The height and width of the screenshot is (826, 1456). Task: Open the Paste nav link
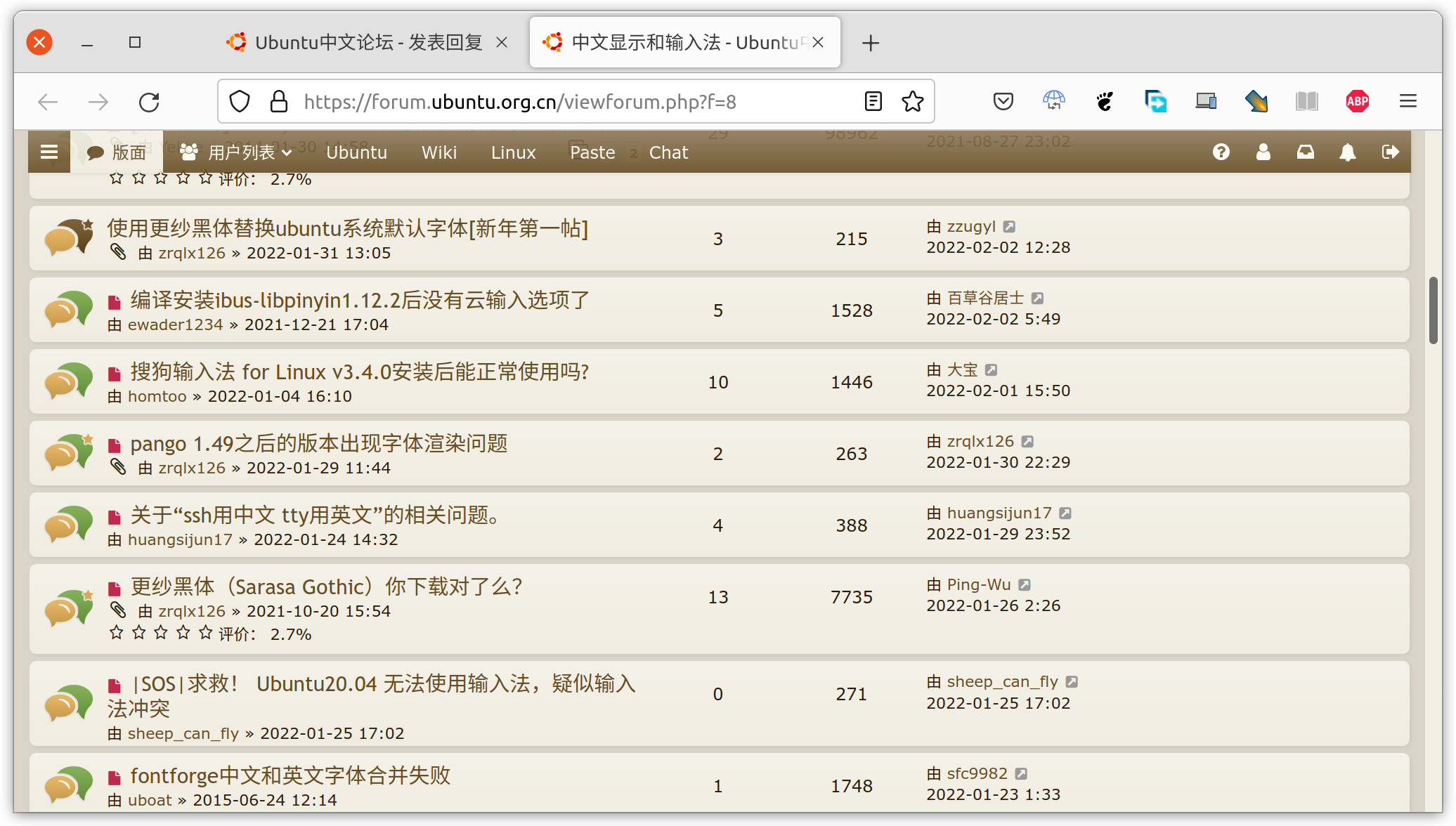[x=592, y=152]
